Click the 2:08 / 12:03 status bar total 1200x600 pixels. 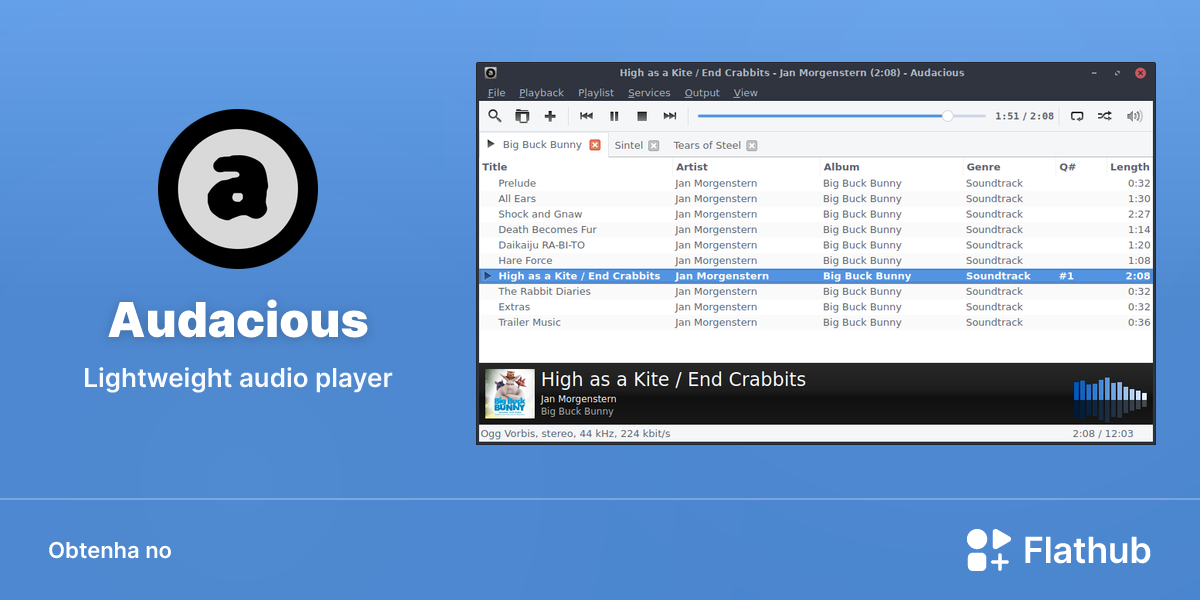tap(1102, 434)
